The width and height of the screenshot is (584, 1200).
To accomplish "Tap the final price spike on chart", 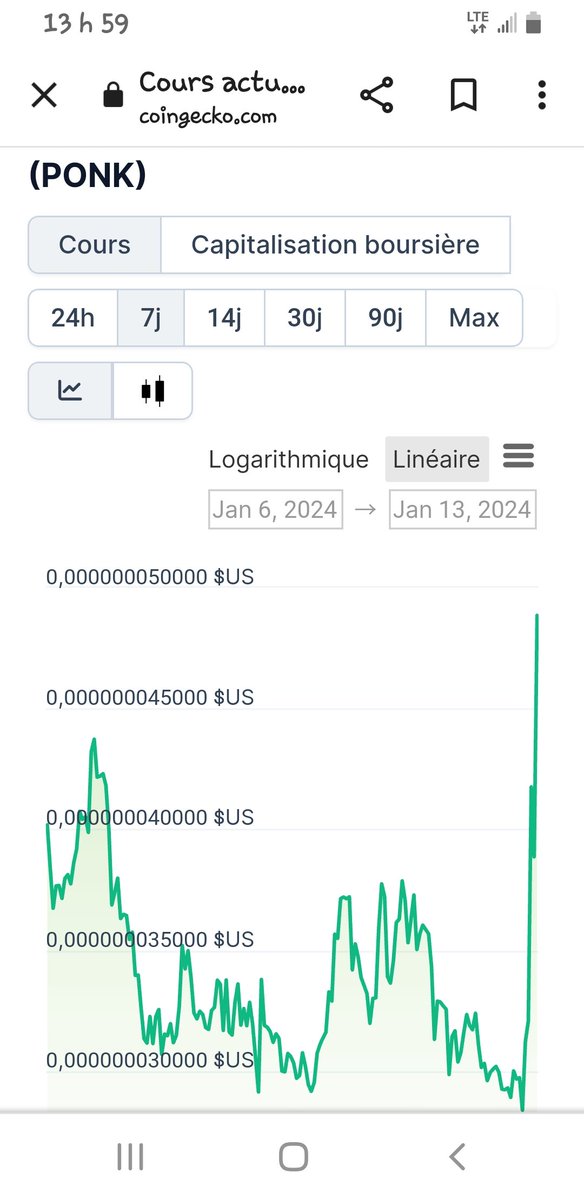I will 537,617.
